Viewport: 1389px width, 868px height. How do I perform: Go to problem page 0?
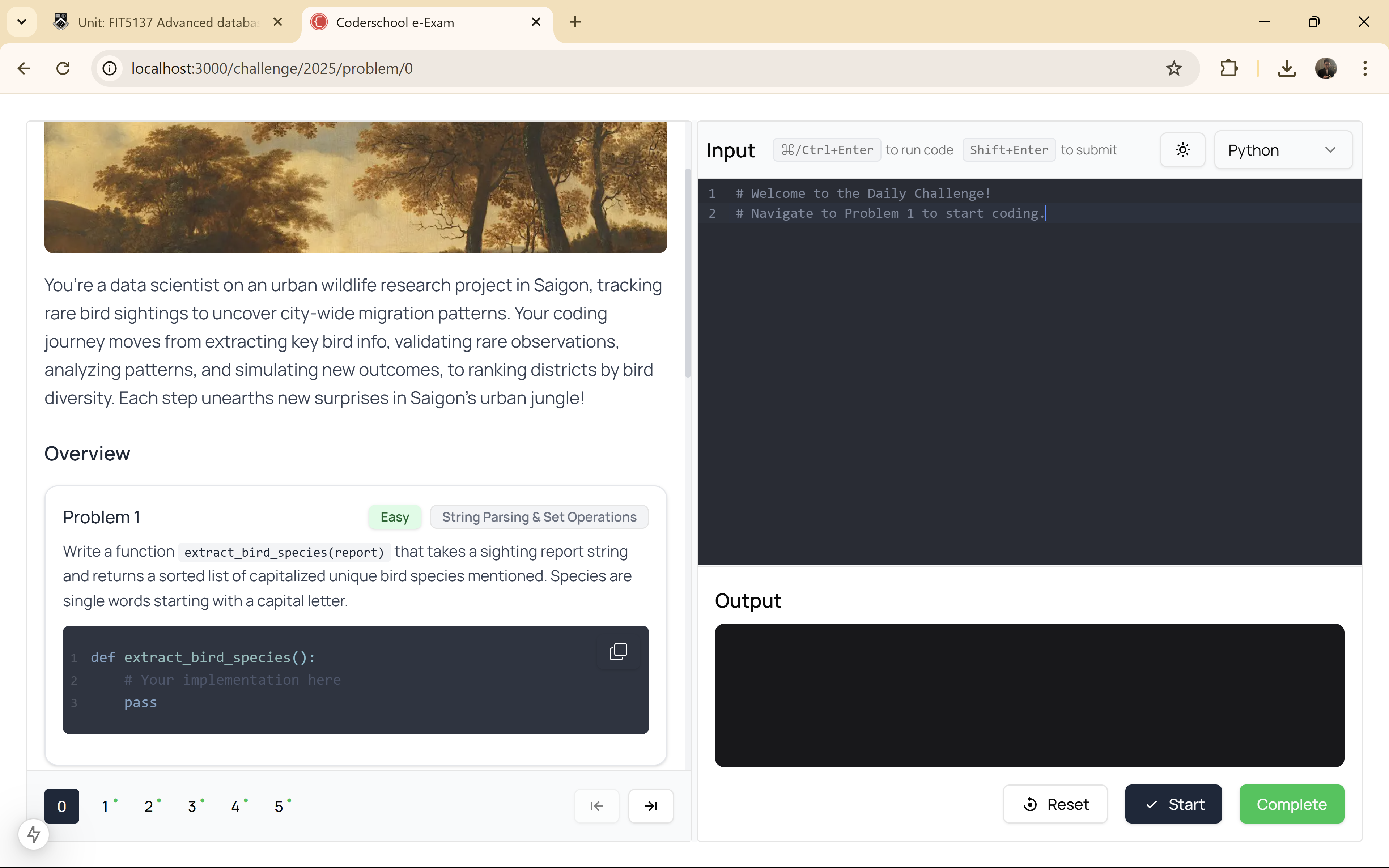click(61, 806)
